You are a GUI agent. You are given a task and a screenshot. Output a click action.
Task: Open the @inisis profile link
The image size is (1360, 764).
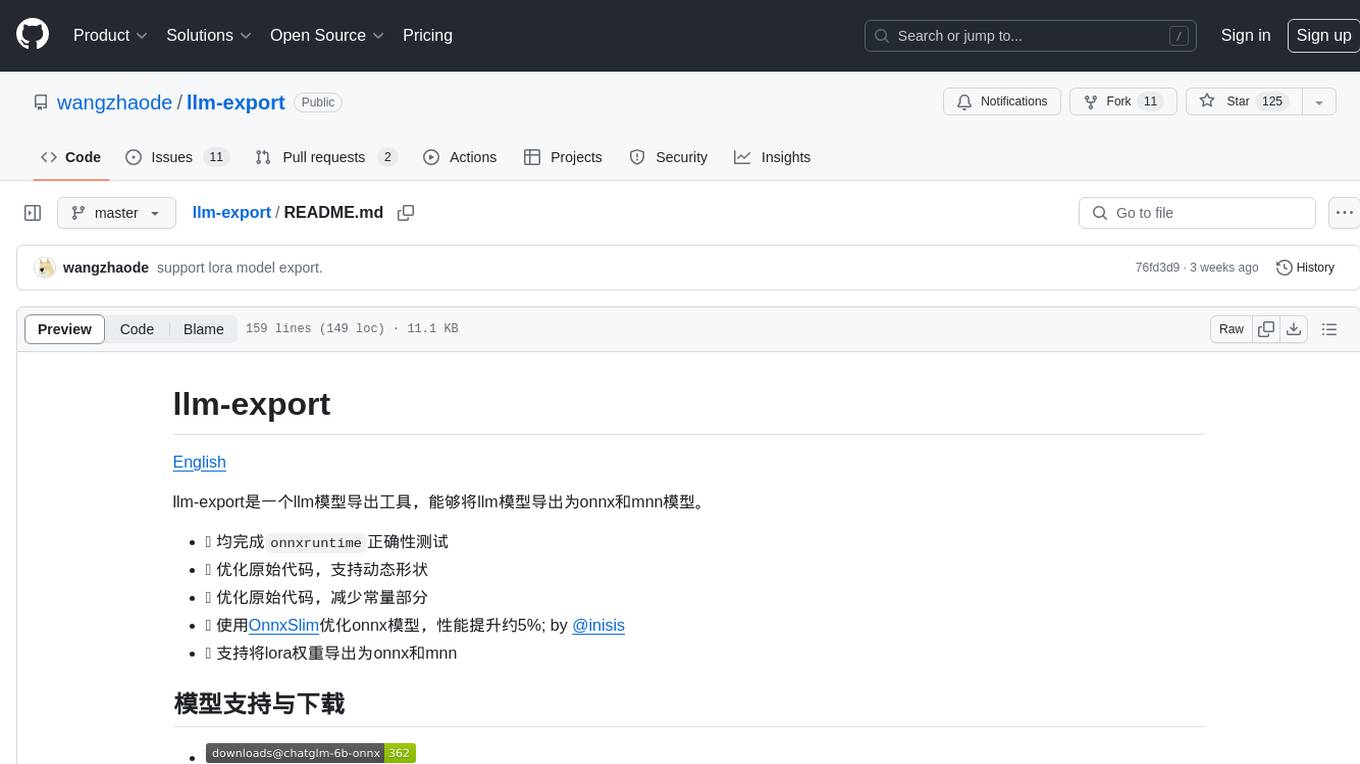click(x=598, y=625)
